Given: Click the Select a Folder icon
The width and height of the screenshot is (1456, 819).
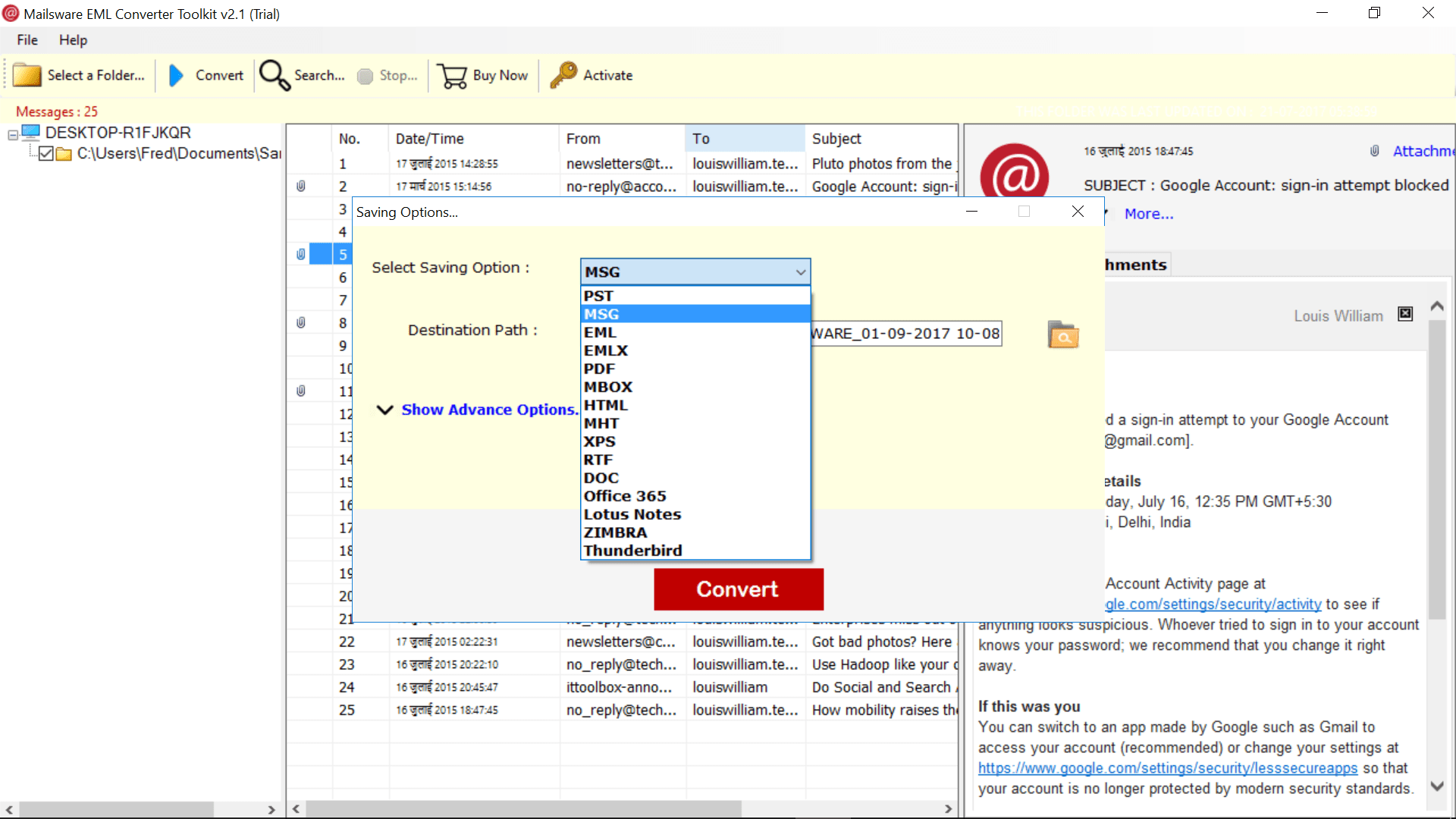Looking at the screenshot, I should click(27, 75).
